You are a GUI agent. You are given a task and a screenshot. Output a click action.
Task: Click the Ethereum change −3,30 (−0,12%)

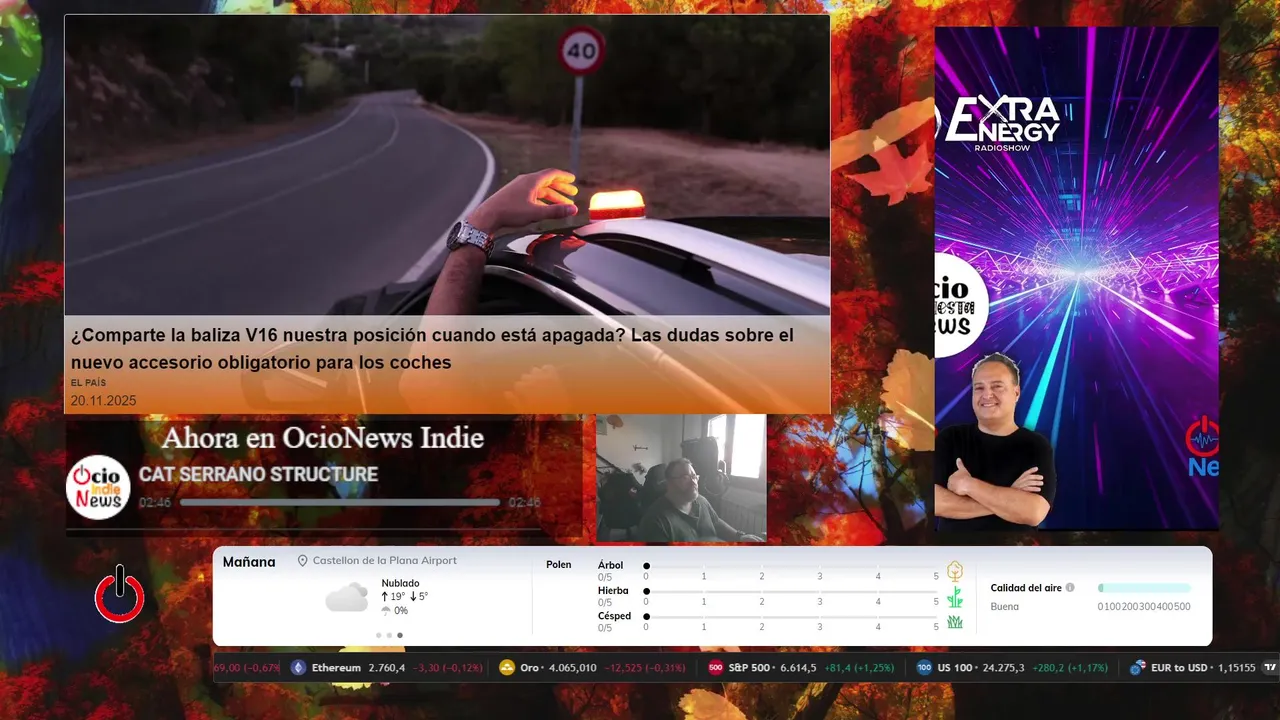(x=449, y=668)
